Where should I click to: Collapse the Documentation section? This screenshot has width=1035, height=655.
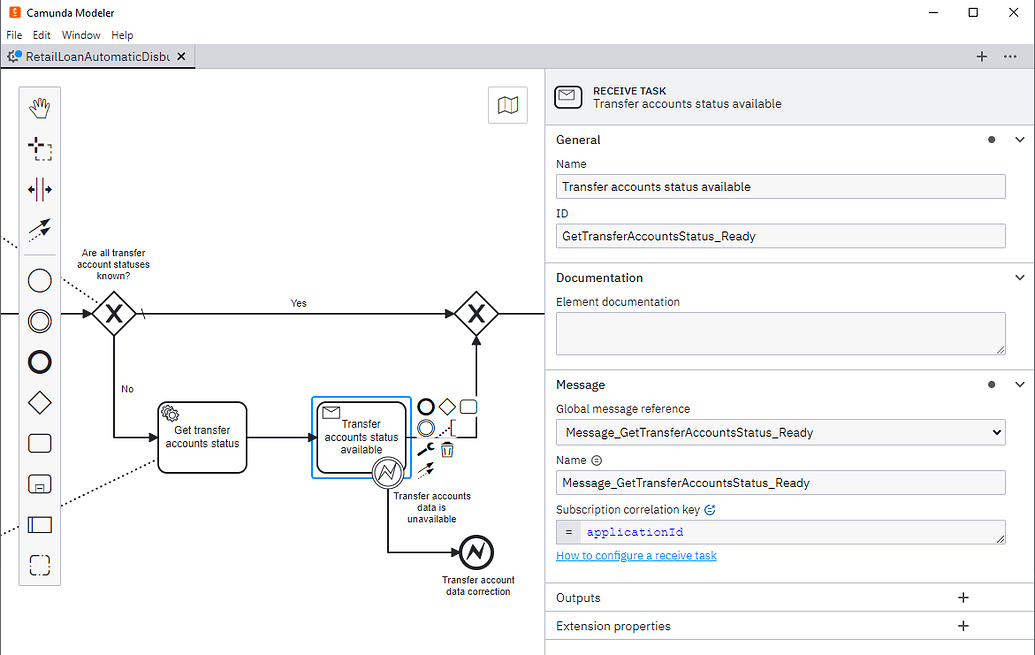pos(1020,277)
